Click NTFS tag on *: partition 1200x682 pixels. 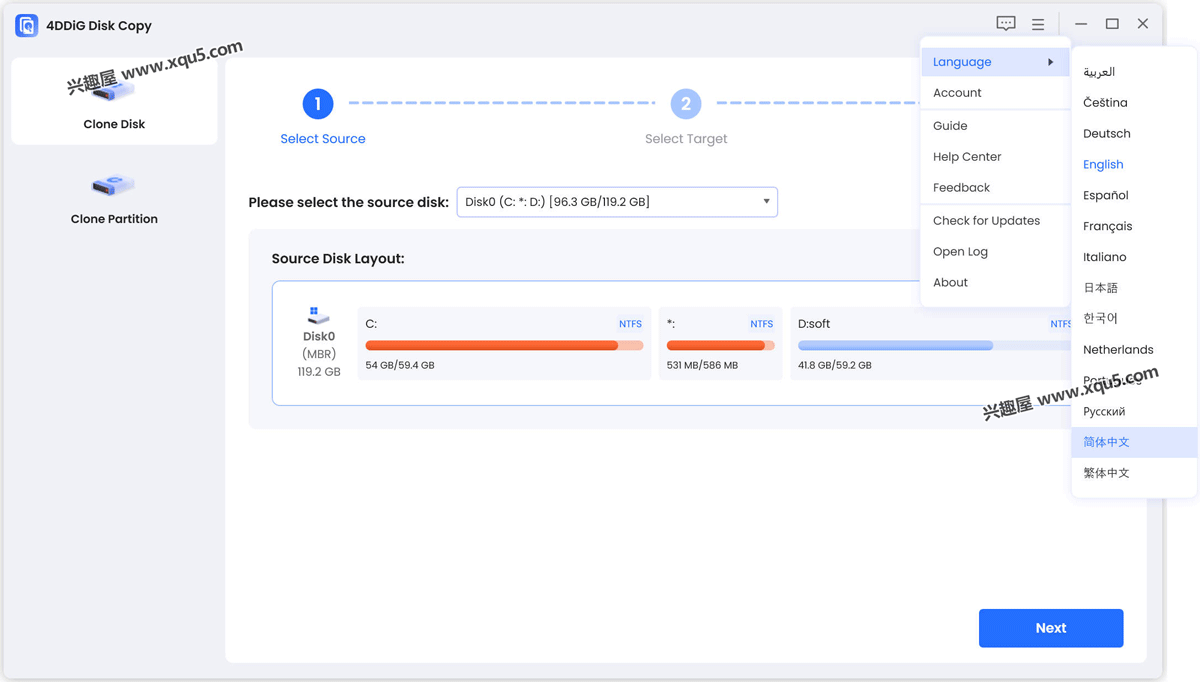761,324
